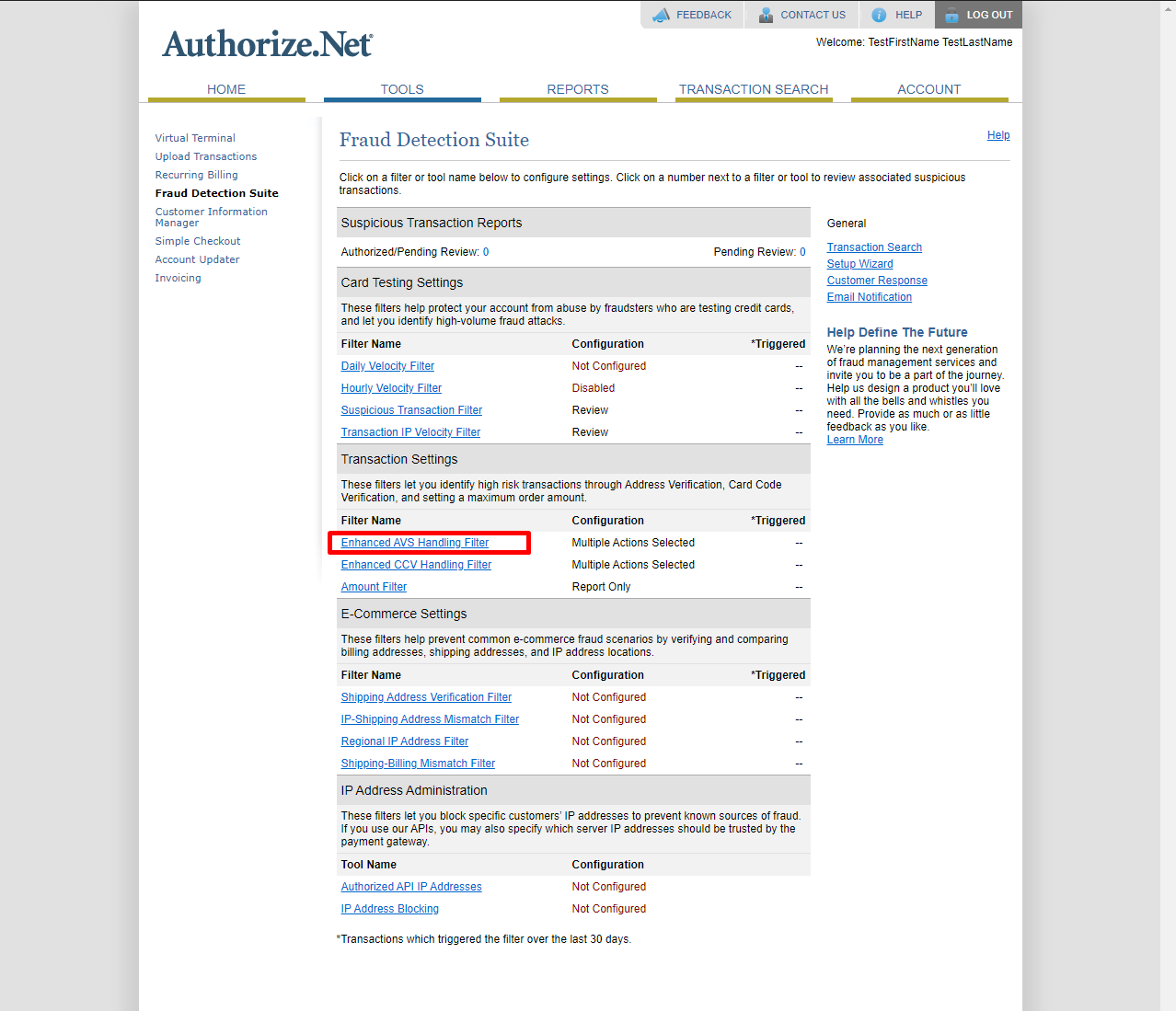This screenshot has width=1176, height=1011.
Task: Click the Contact Us person icon
Action: [x=766, y=15]
